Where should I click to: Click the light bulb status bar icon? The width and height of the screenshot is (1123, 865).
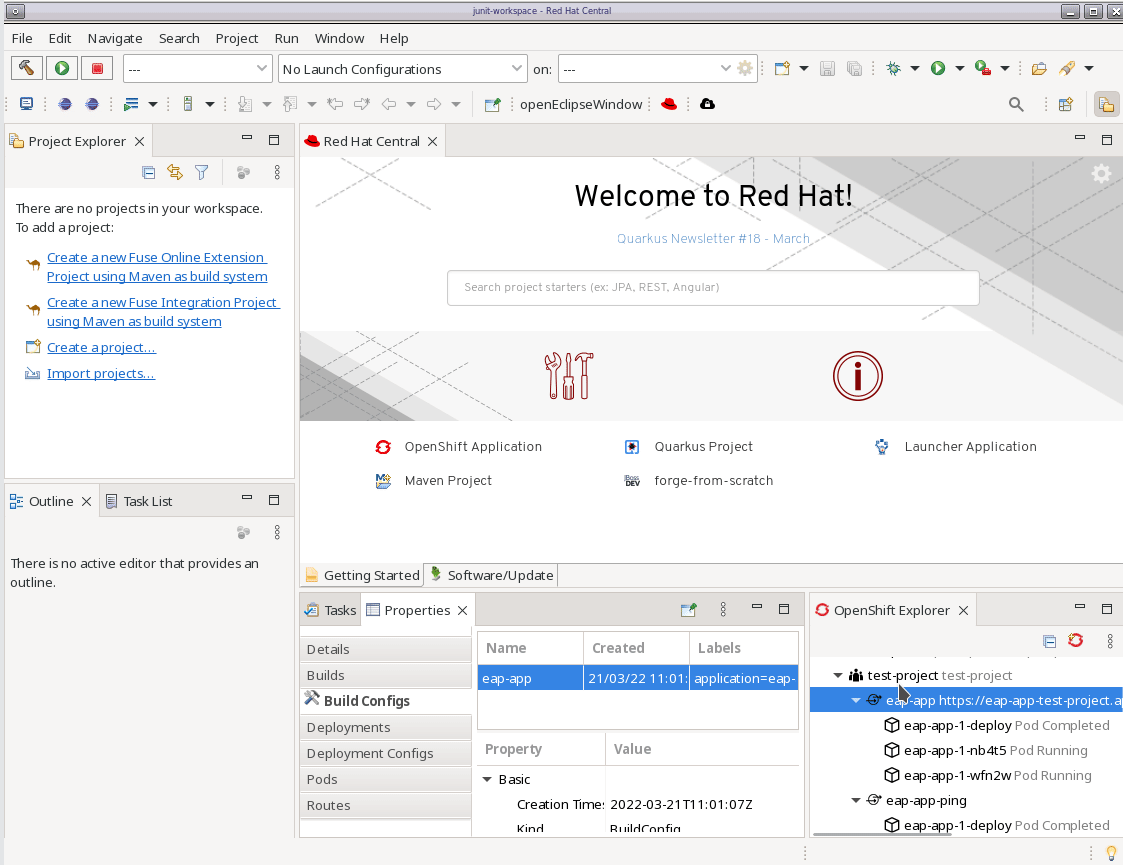click(x=1111, y=853)
